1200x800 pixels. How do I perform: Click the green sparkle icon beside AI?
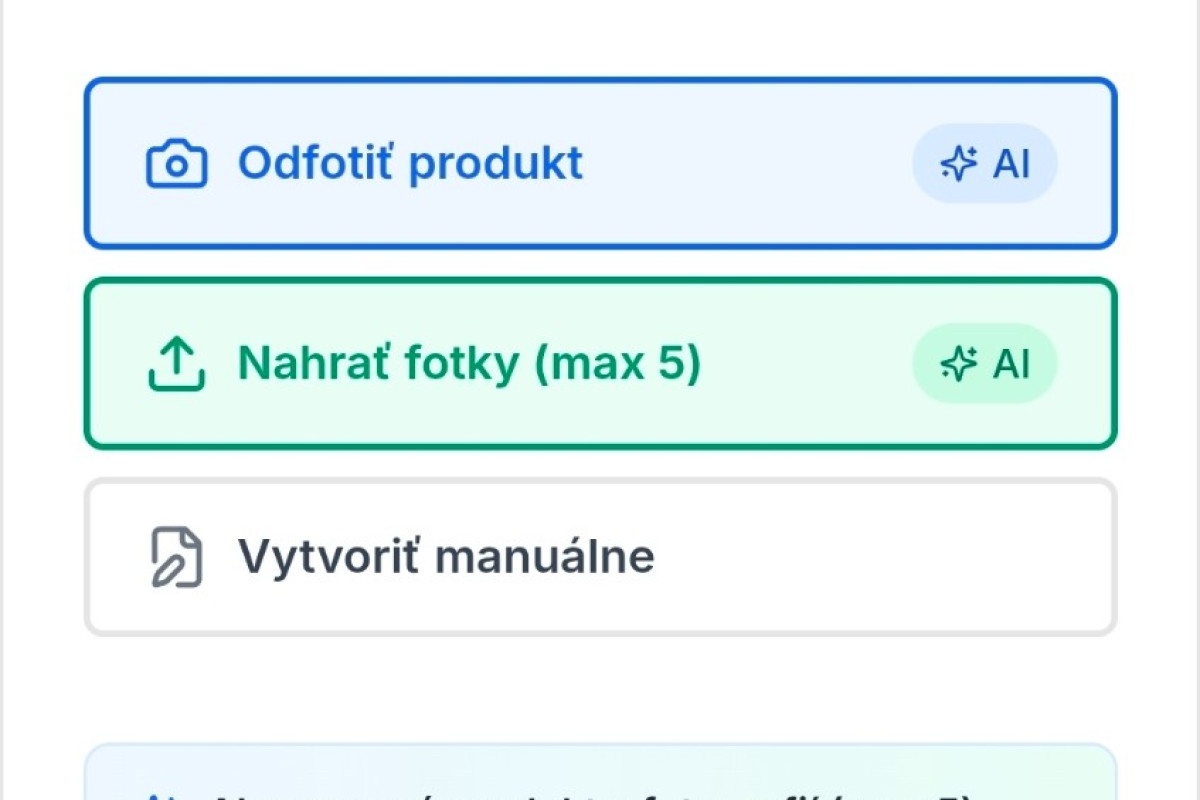pyautogui.click(x=958, y=364)
